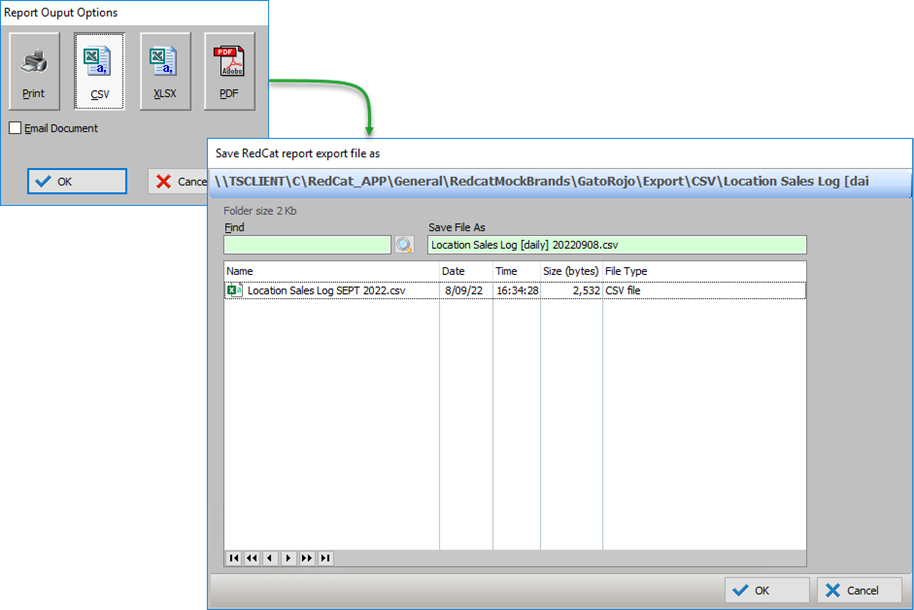Viewport: 914px width, 610px height.
Task: Run search with the magnifier icon
Action: 404,245
